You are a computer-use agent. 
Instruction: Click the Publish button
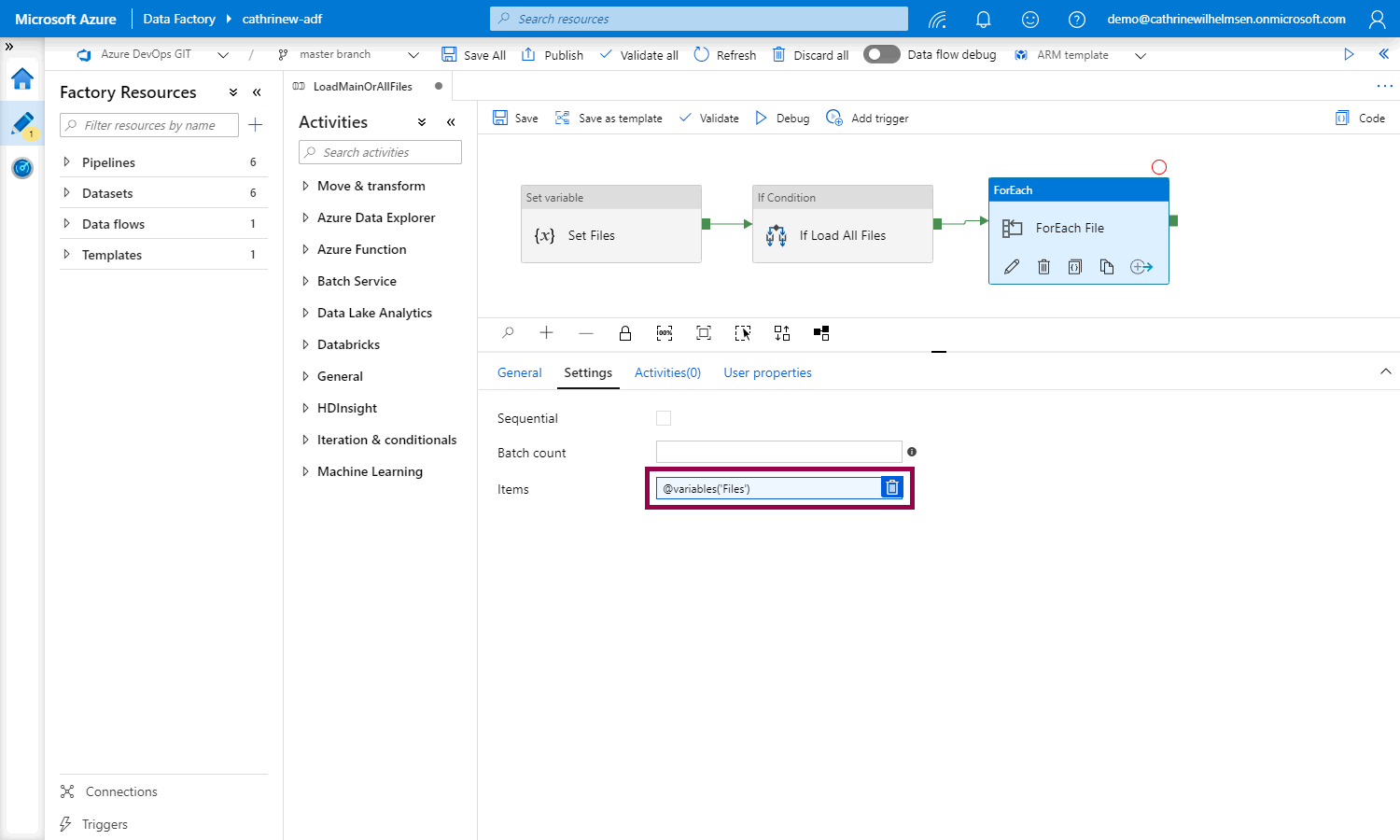point(553,55)
